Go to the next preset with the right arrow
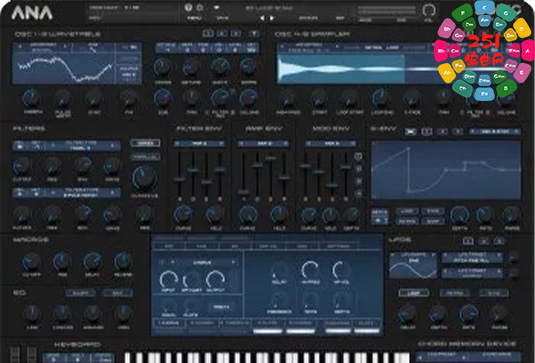Screen dimensions: 535x363 tap(272, 18)
